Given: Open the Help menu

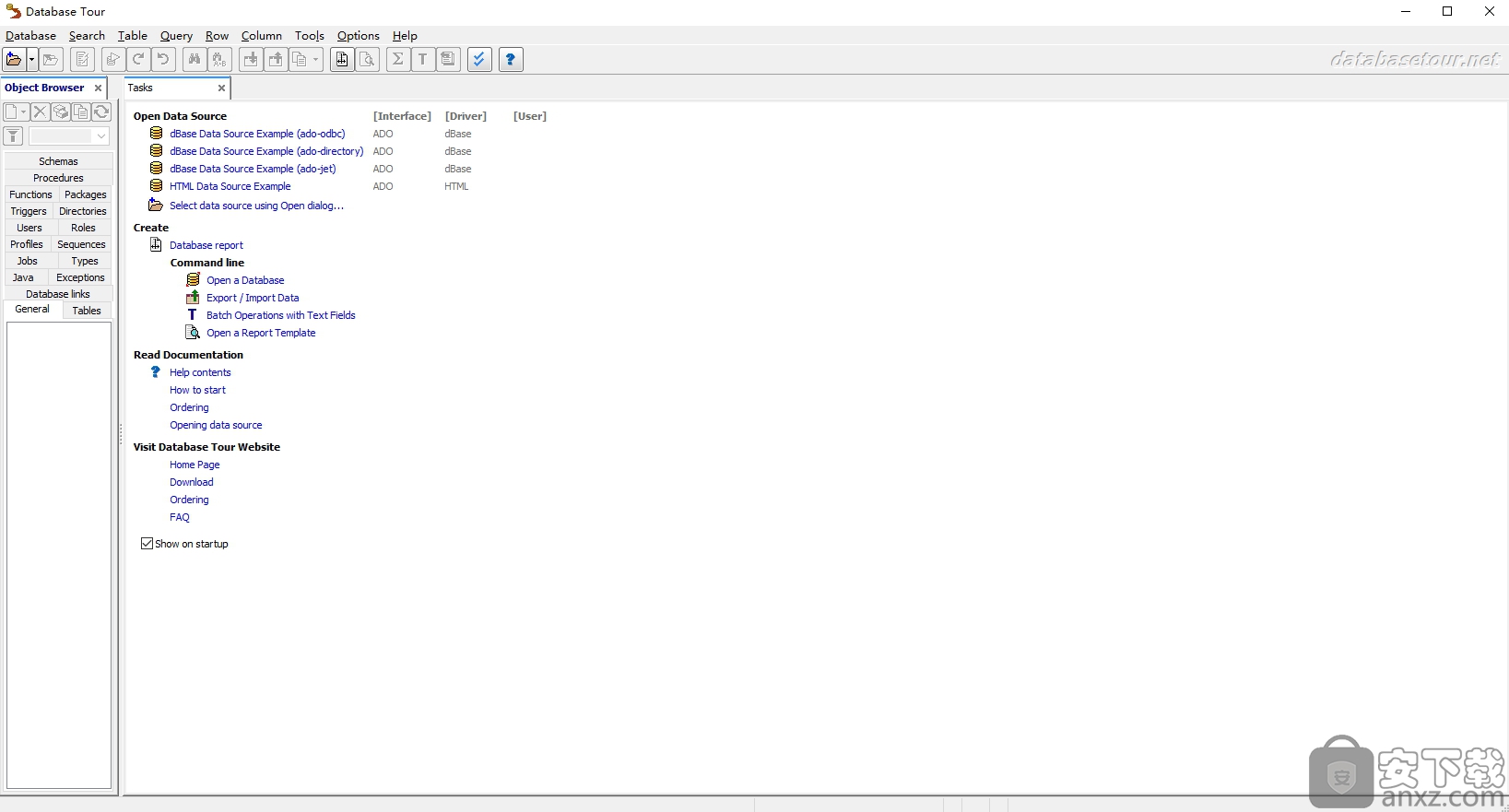Looking at the screenshot, I should (405, 36).
